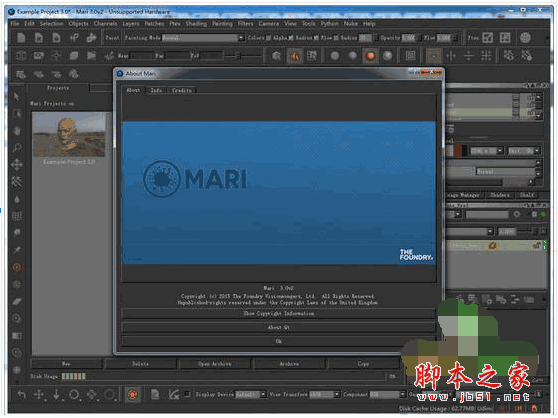Select the Example Project 3.0 thumbnail

coord(69,135)
